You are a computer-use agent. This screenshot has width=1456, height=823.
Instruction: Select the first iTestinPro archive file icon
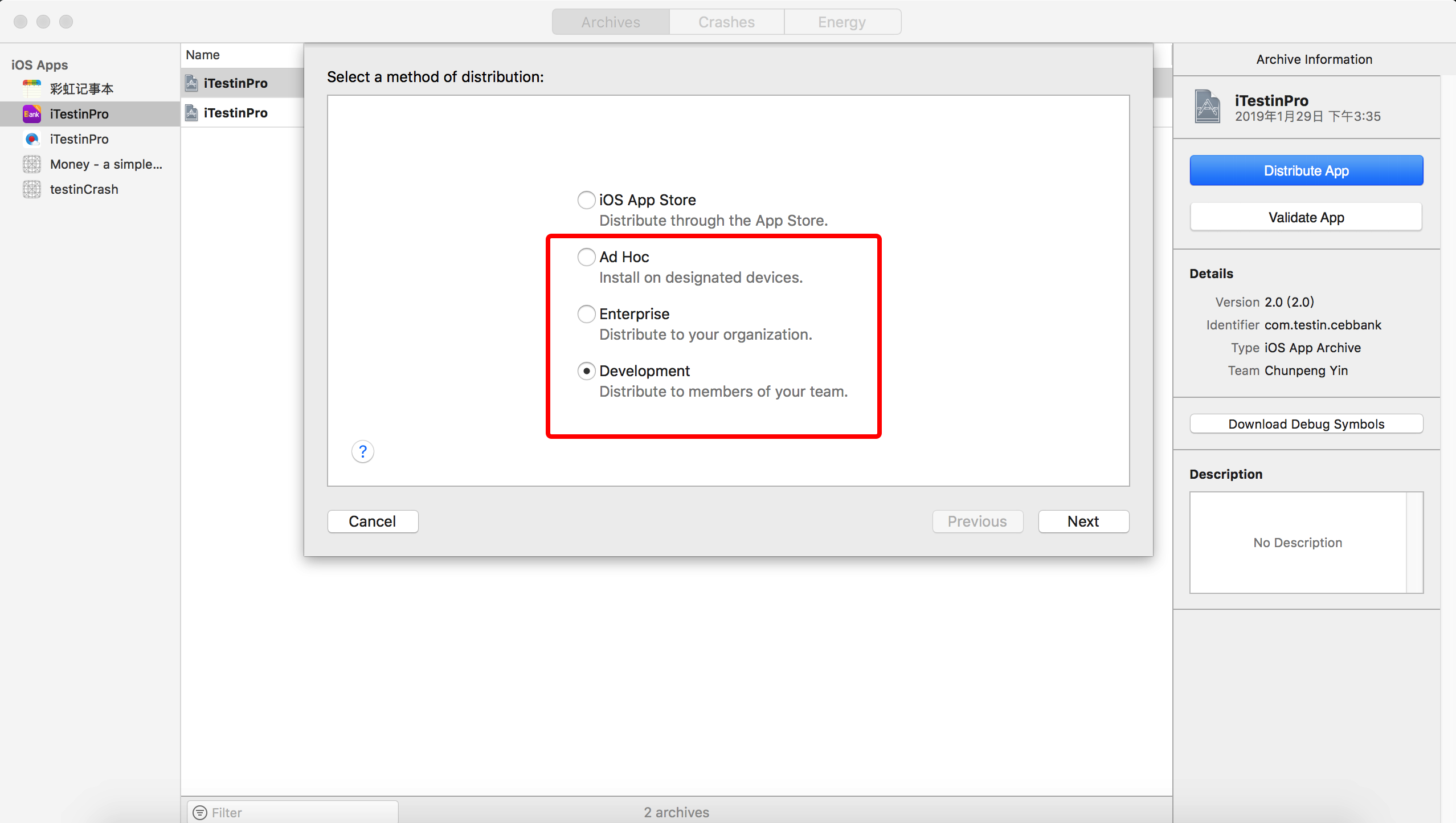(x=192, y=83)
